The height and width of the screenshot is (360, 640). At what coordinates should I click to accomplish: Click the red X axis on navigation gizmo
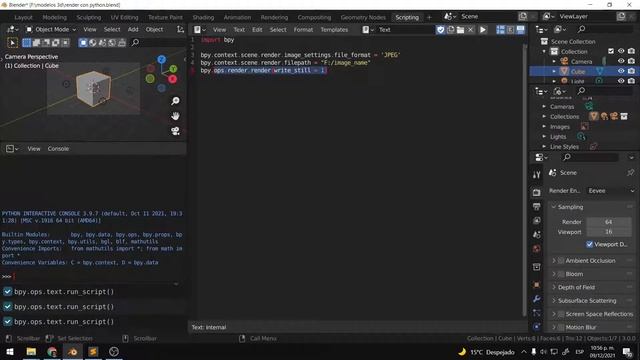[x=173, y=79]
